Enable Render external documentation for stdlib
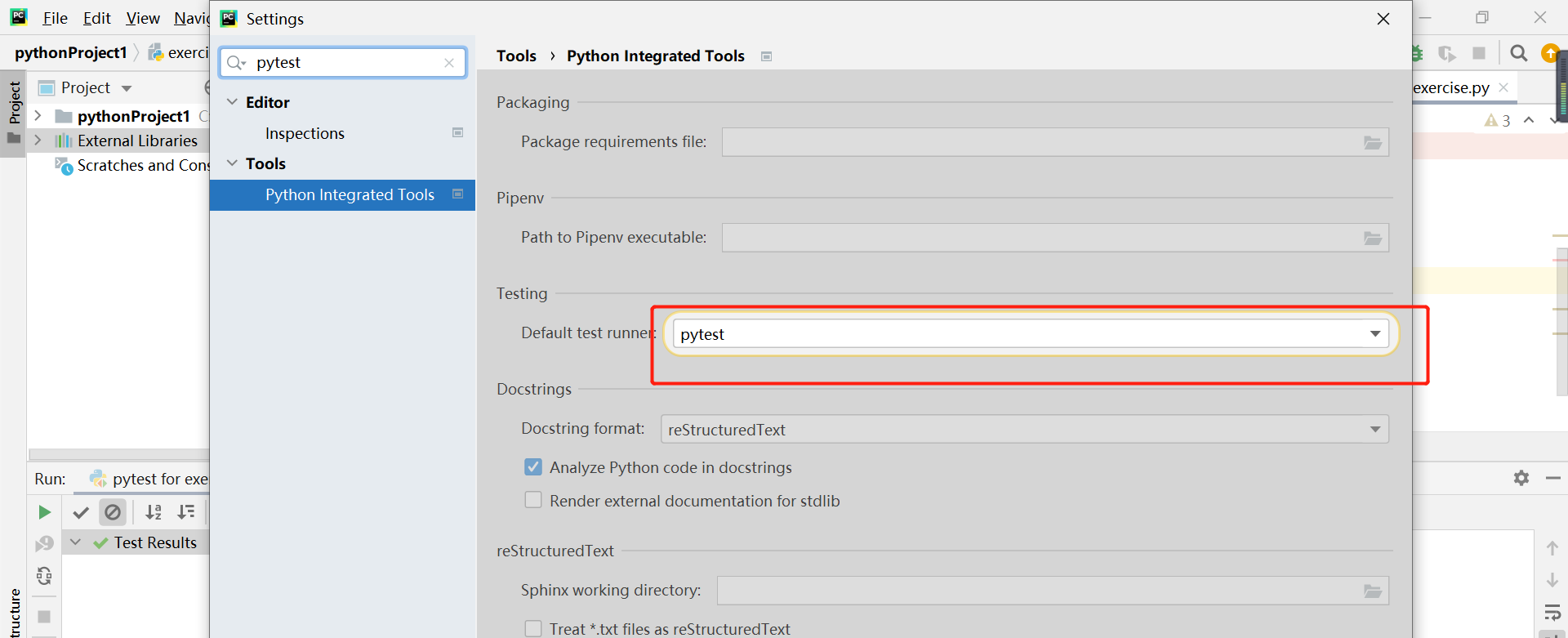The image size is (1568, 638). [x=533, y=500]
